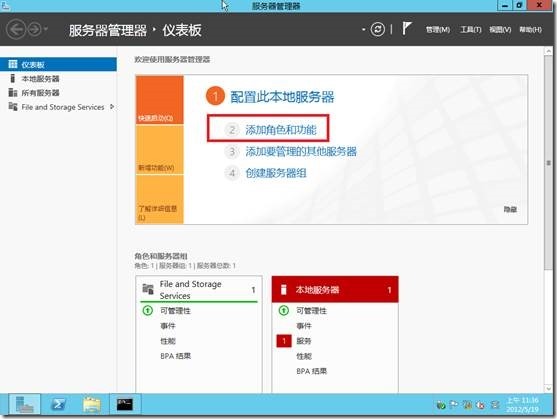
Task: Click green status icon in File Storage tile
Action: [x=147, y=311]
